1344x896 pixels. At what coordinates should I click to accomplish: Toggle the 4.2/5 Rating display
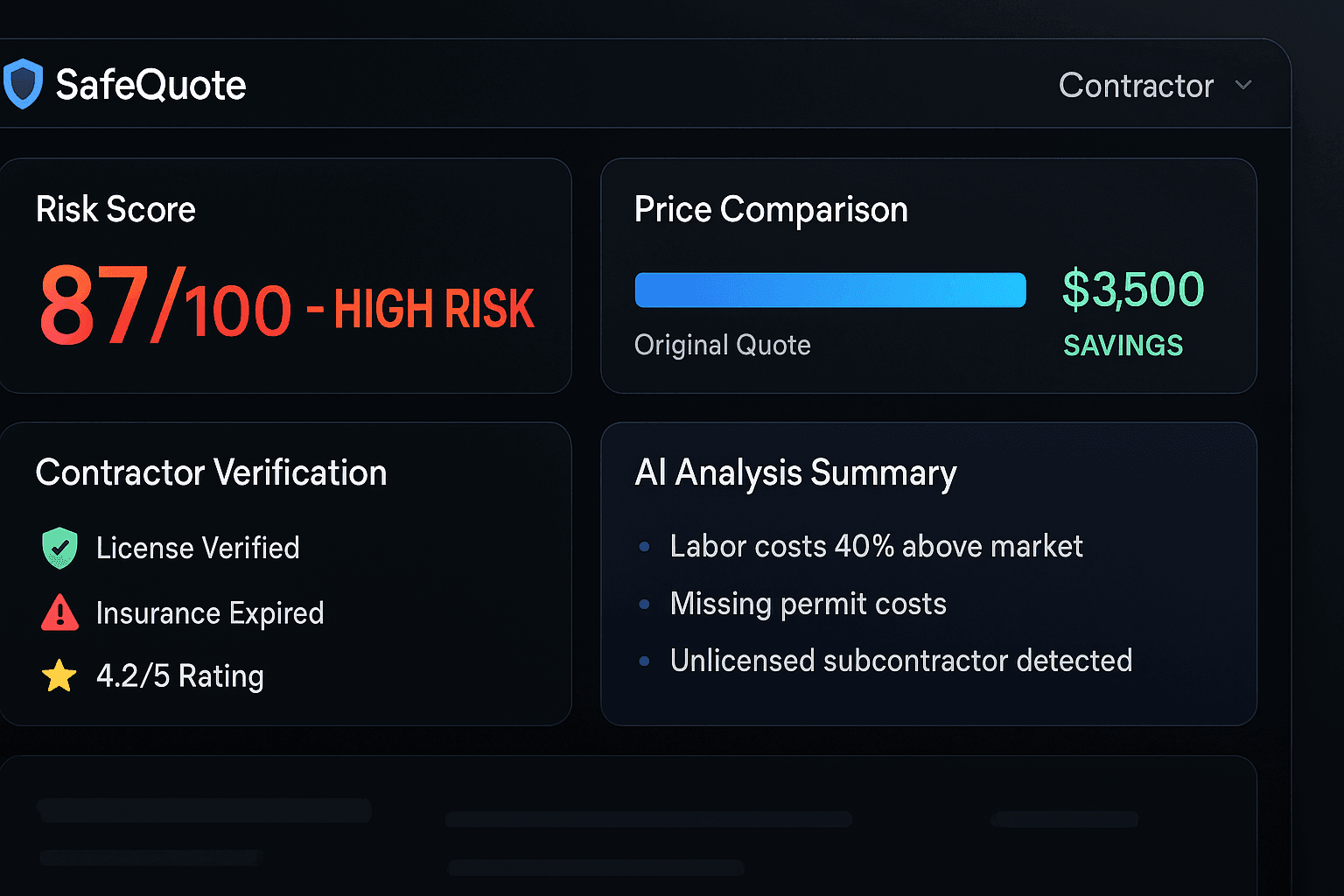coord(179,675)
